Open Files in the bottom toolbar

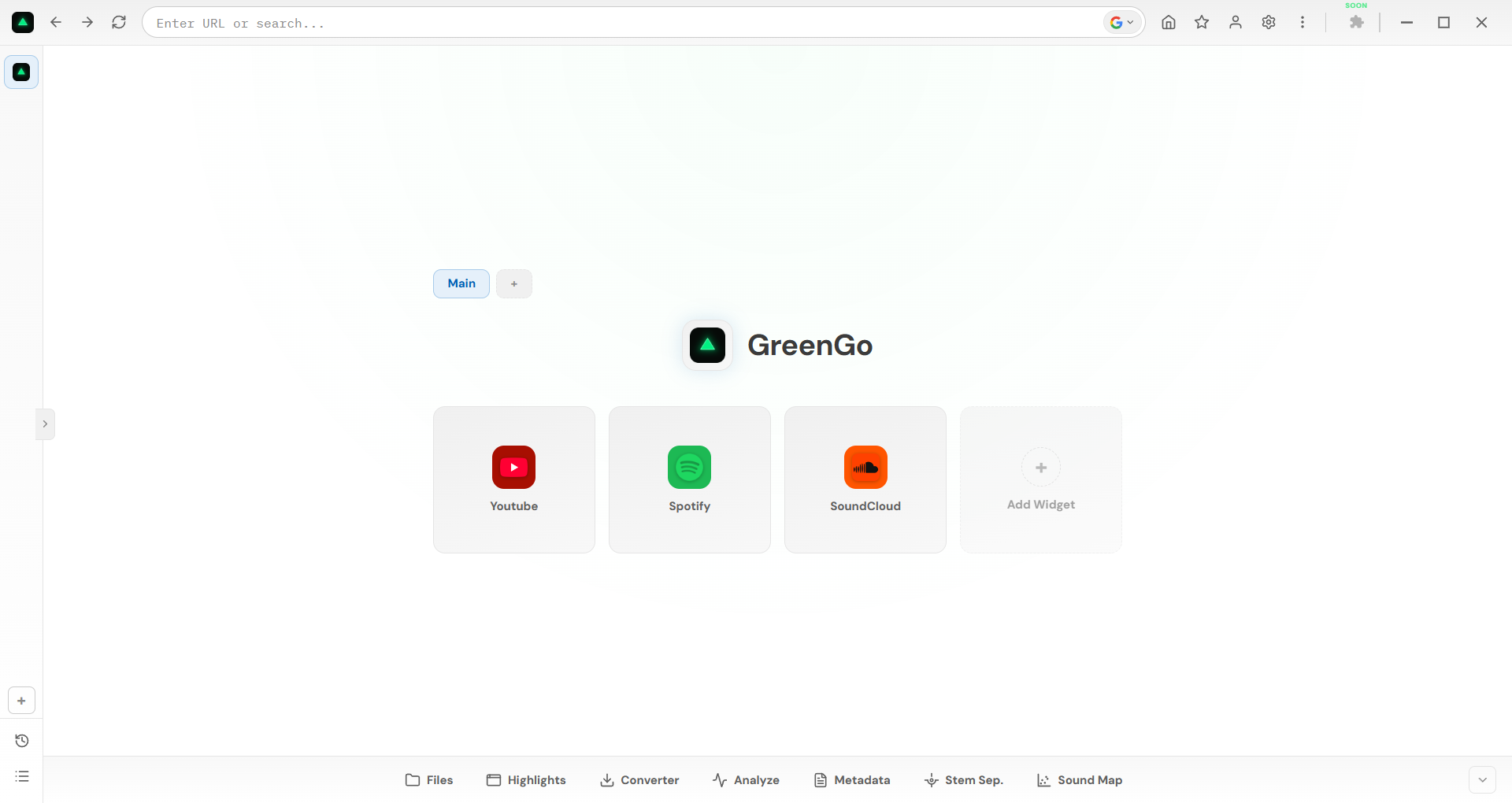pyautogui.click(x=429, y=780)
